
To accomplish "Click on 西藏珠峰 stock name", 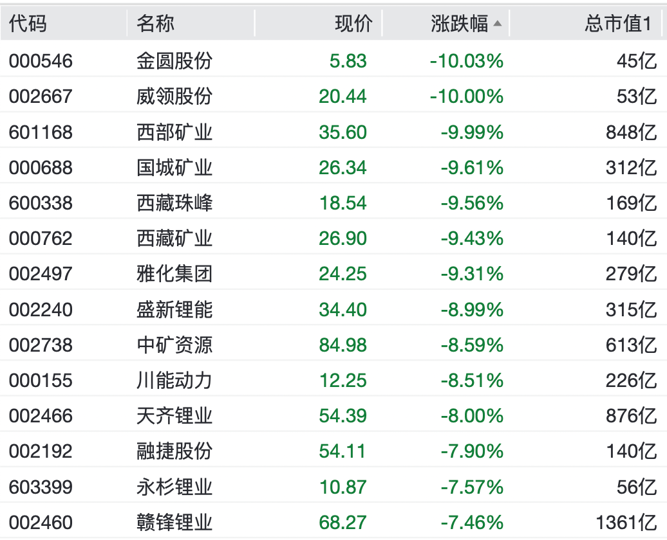I will 175,203.
